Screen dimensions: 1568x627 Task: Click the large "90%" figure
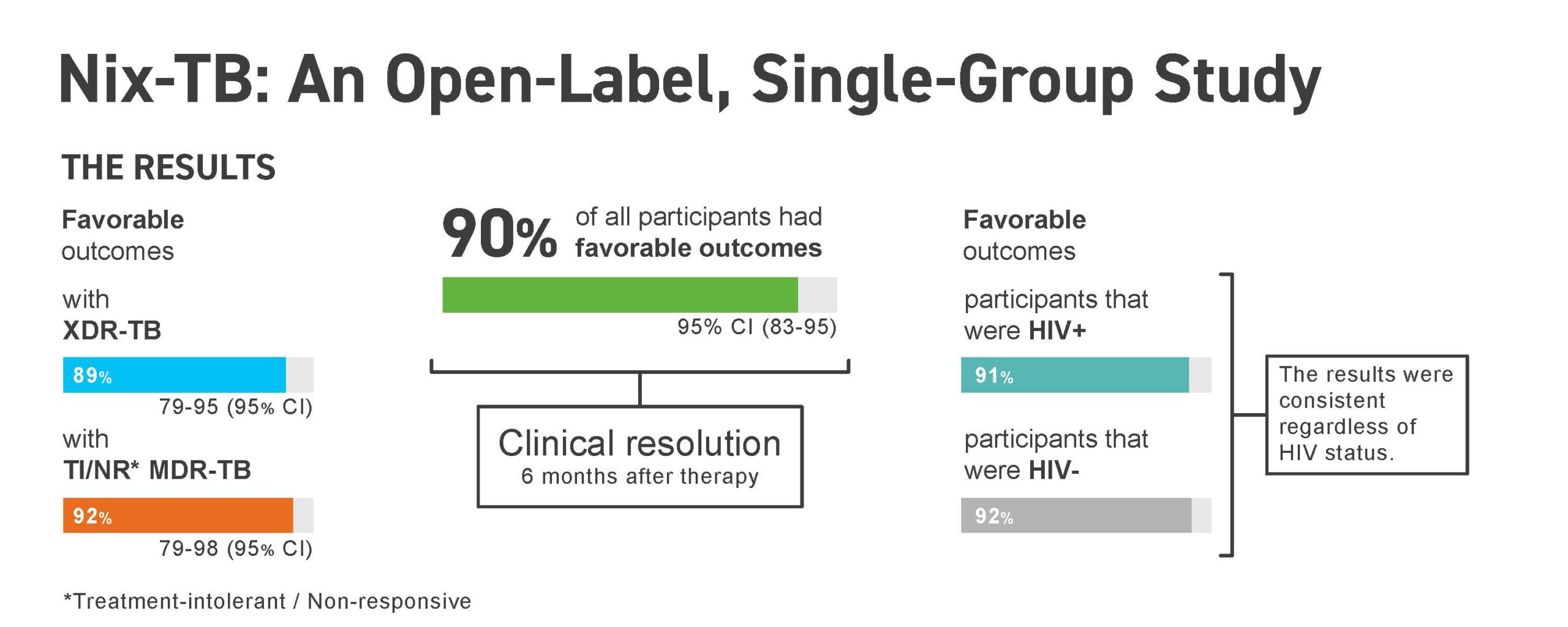tap(499, 234)
